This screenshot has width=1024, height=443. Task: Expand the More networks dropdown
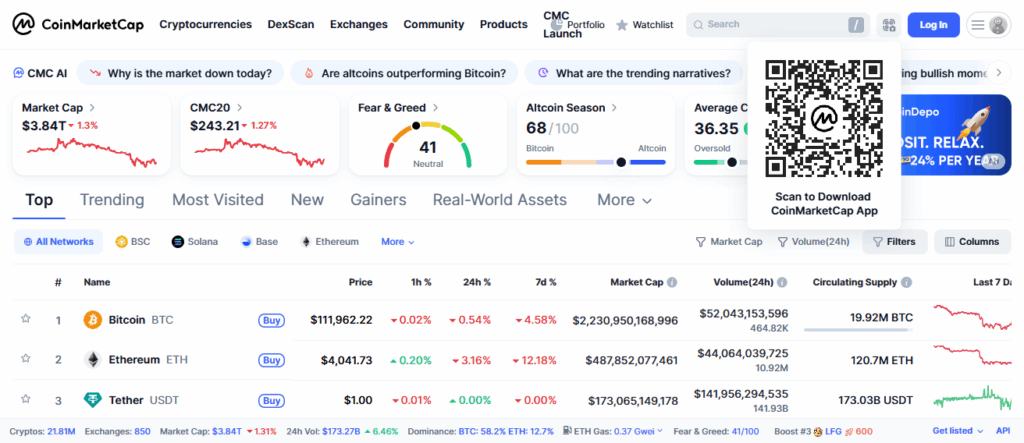pyautogui.click(x=397, y=242)
